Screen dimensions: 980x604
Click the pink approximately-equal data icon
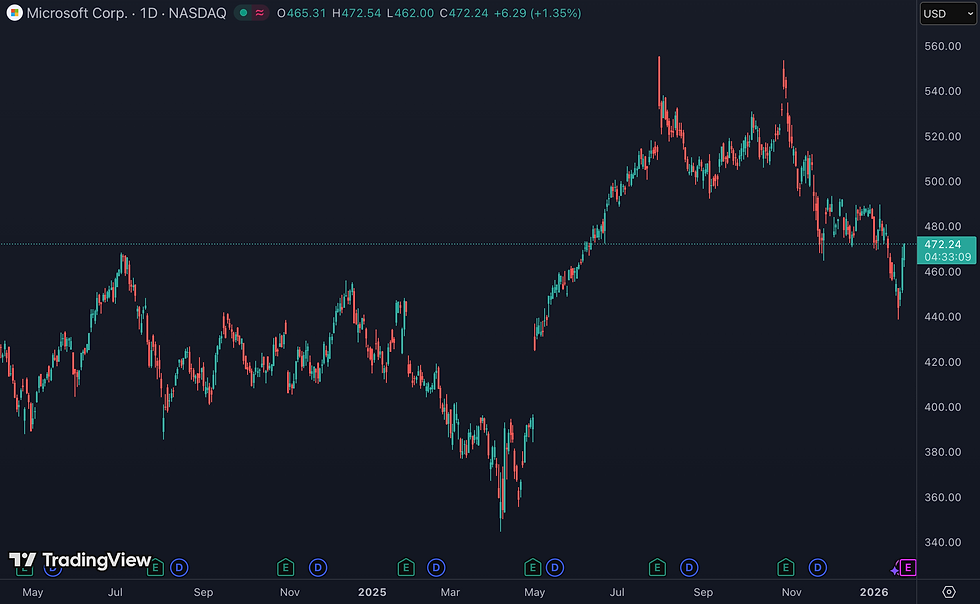(x=259, y=13)
